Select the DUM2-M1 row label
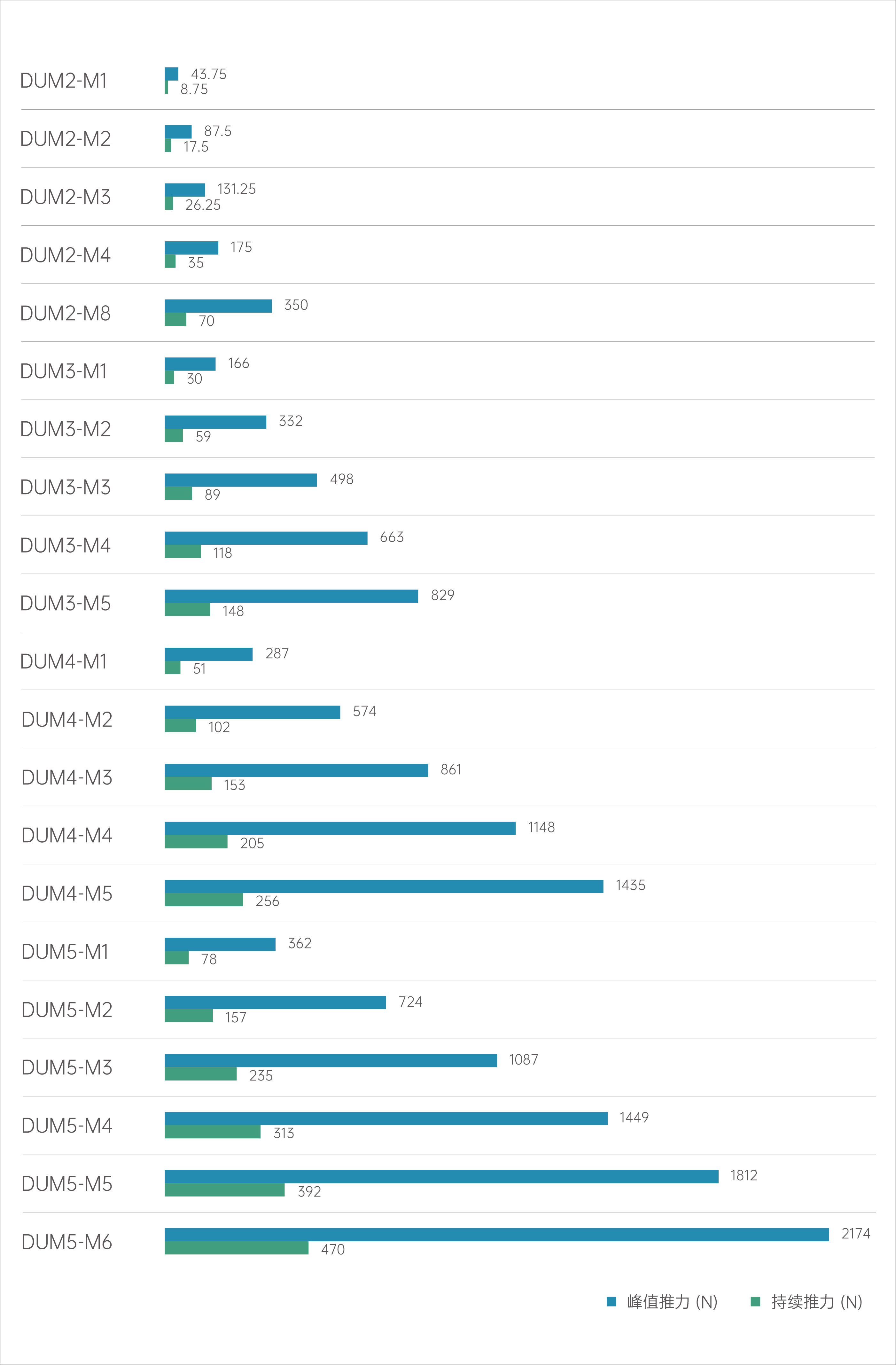This screenshot has width=896, height=1365. tap(64, 81)
